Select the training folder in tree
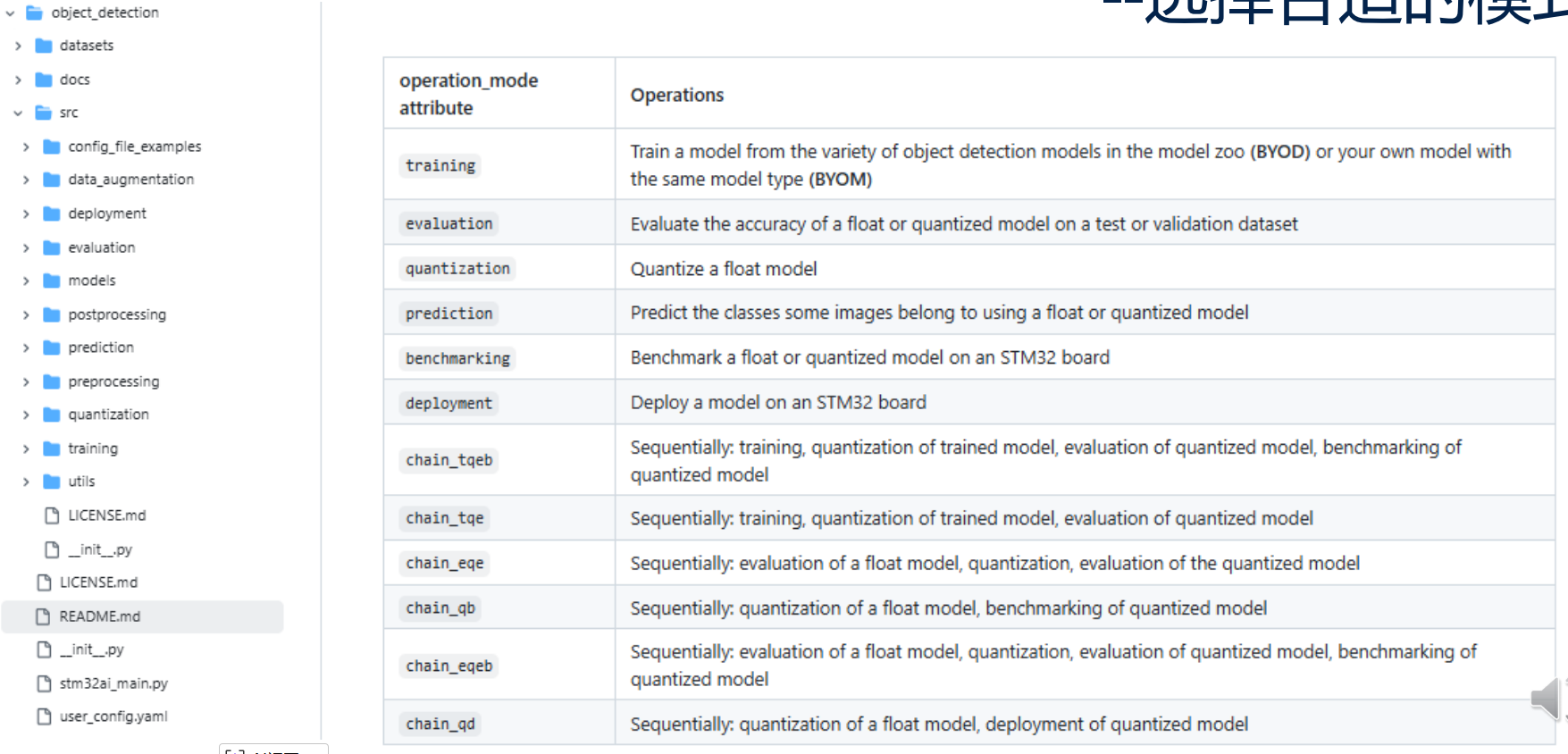 (x=93, y=448)
